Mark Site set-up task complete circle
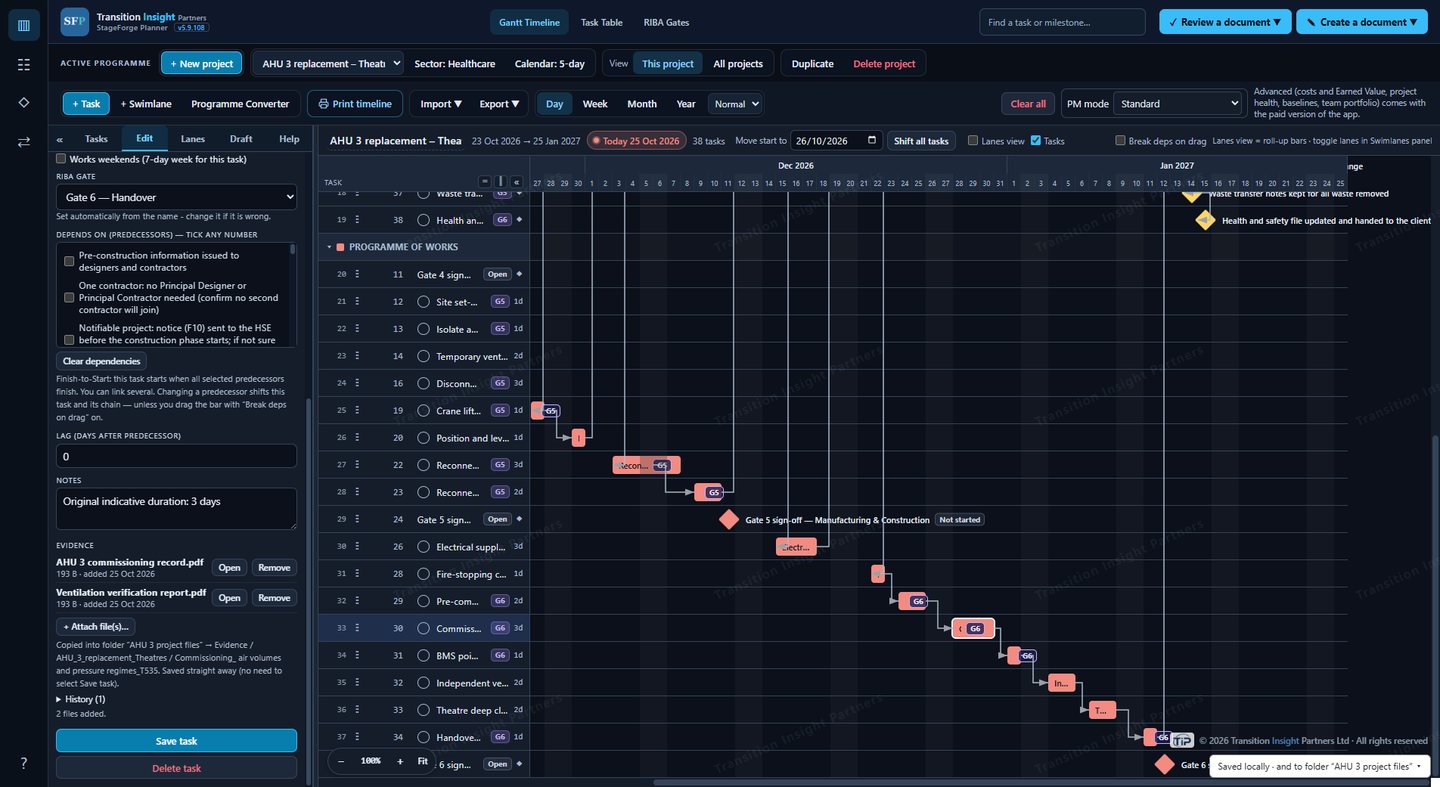This screenshot has height=787, width=1440. pyautogui.click(x=423, y=301)
